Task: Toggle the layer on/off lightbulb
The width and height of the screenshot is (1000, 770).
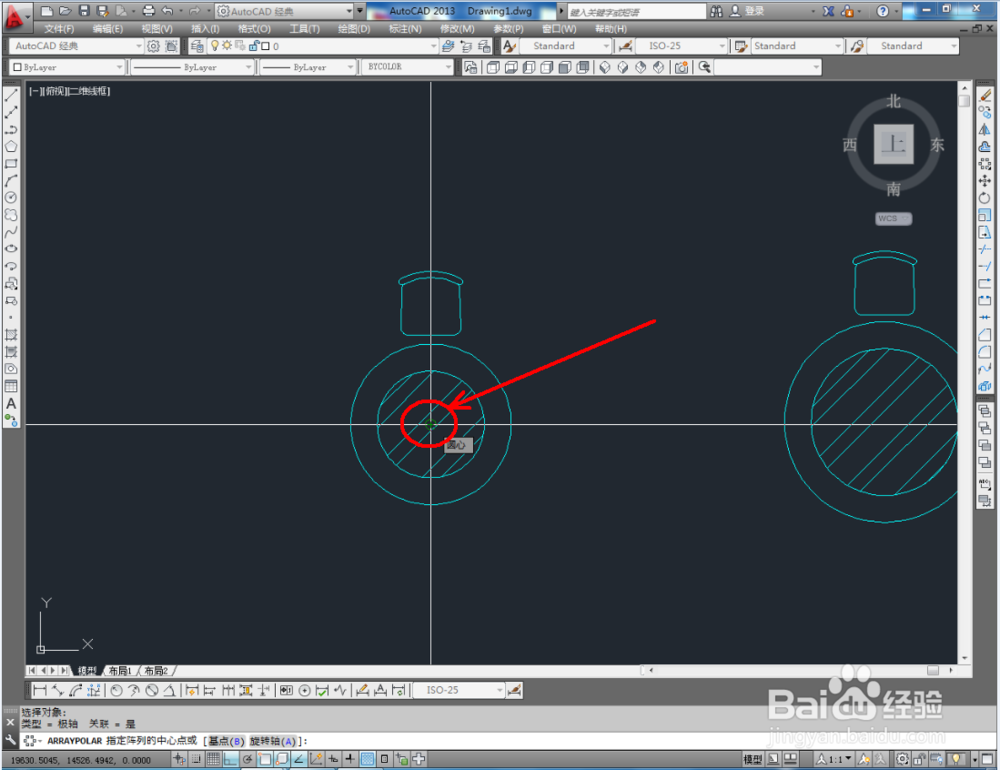Action: 215,45
